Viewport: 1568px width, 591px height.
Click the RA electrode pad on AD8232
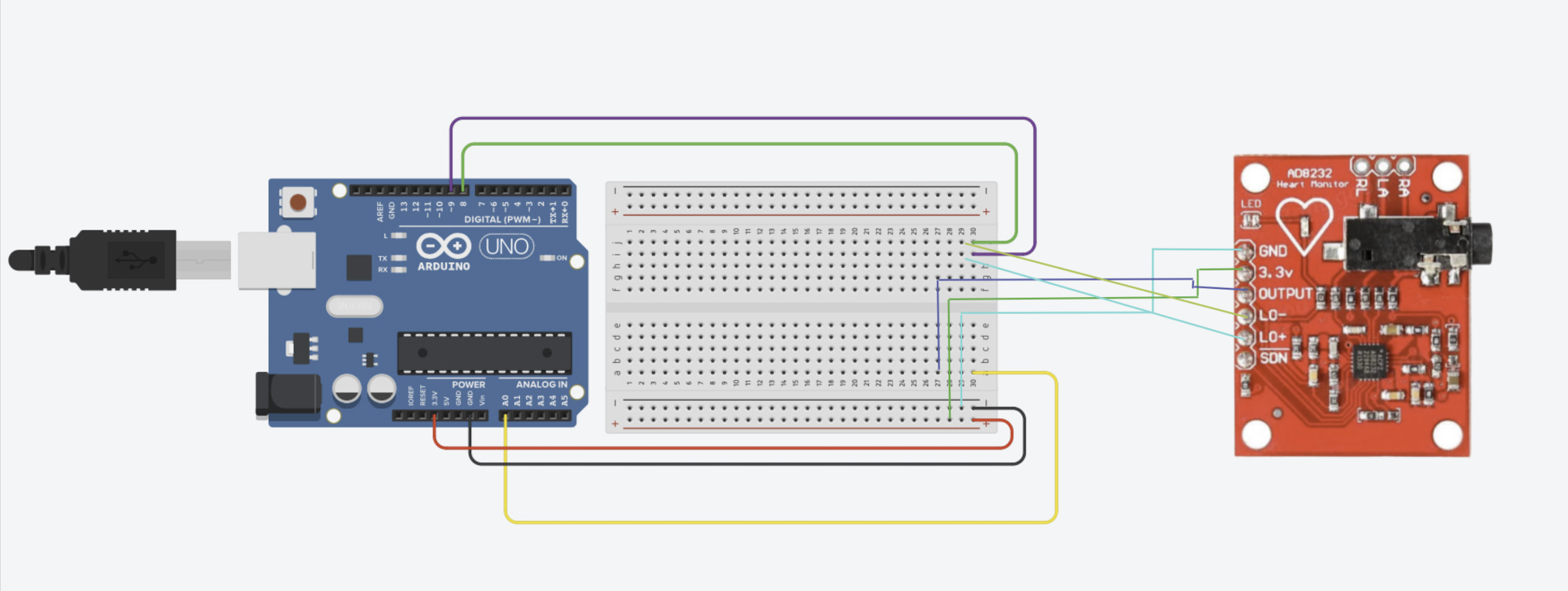click(1404, 165)
